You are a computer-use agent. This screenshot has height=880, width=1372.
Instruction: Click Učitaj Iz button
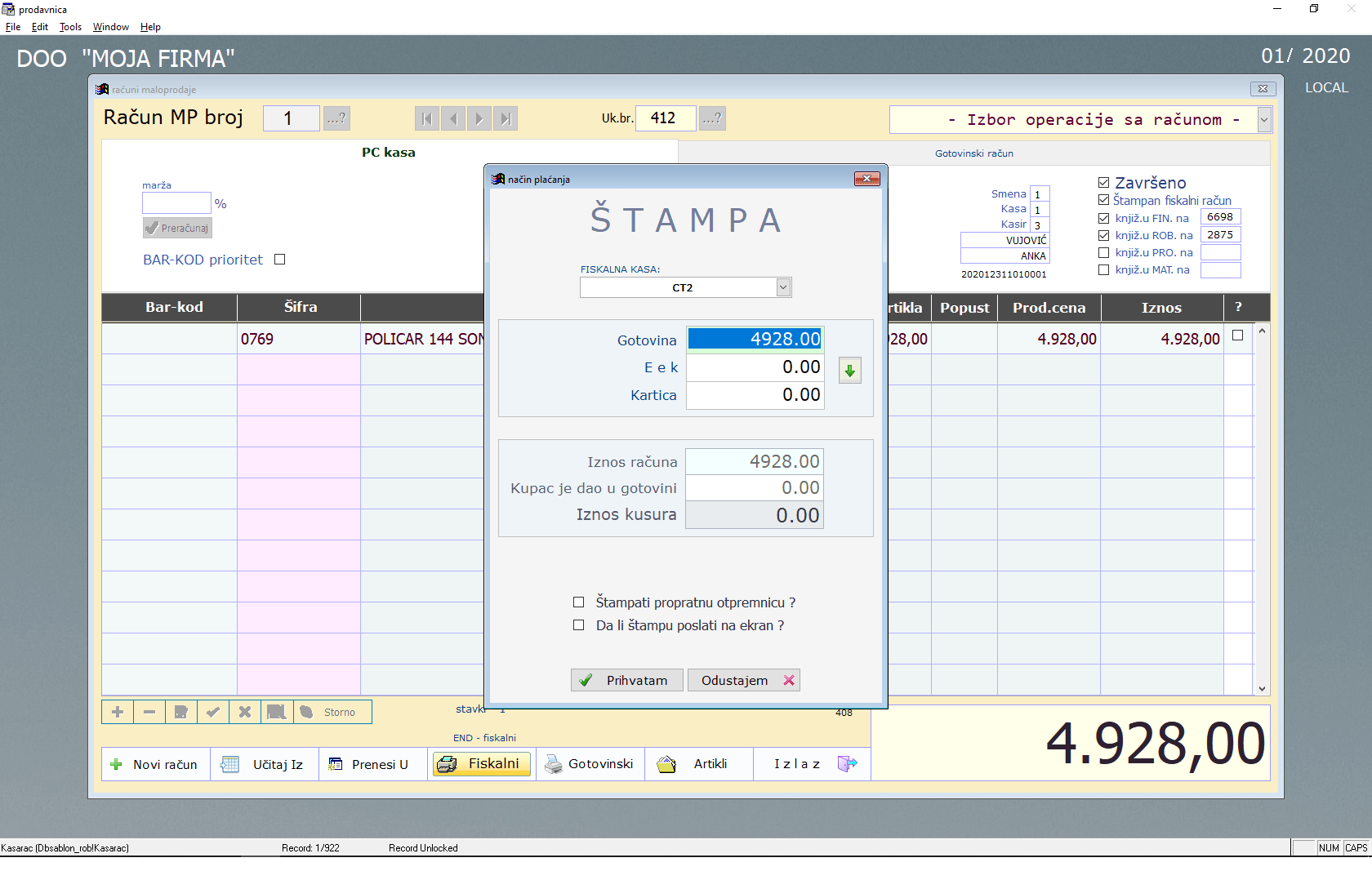(x=265, y=764)
